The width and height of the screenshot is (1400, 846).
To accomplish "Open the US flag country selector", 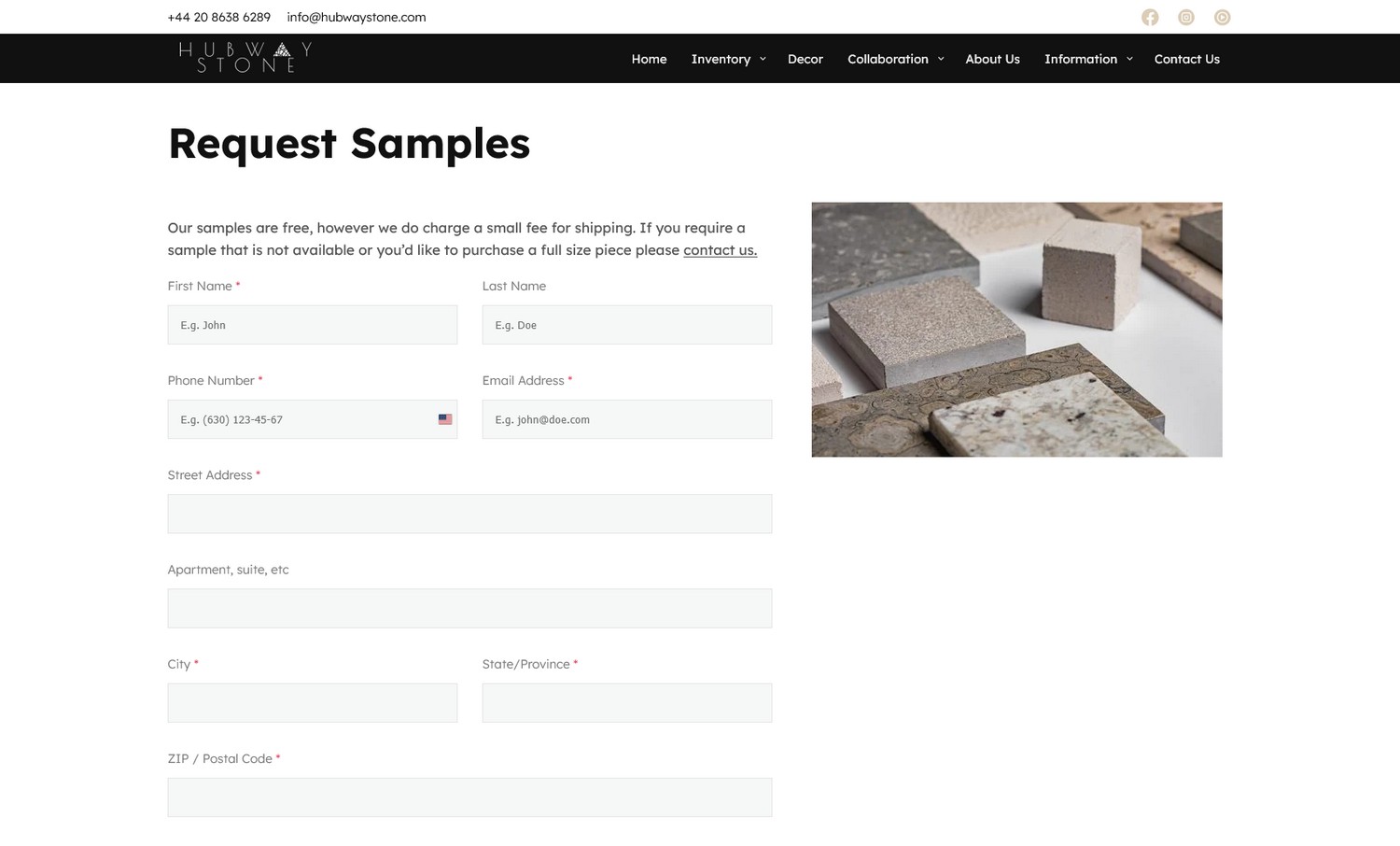I will tap(445, 419).
